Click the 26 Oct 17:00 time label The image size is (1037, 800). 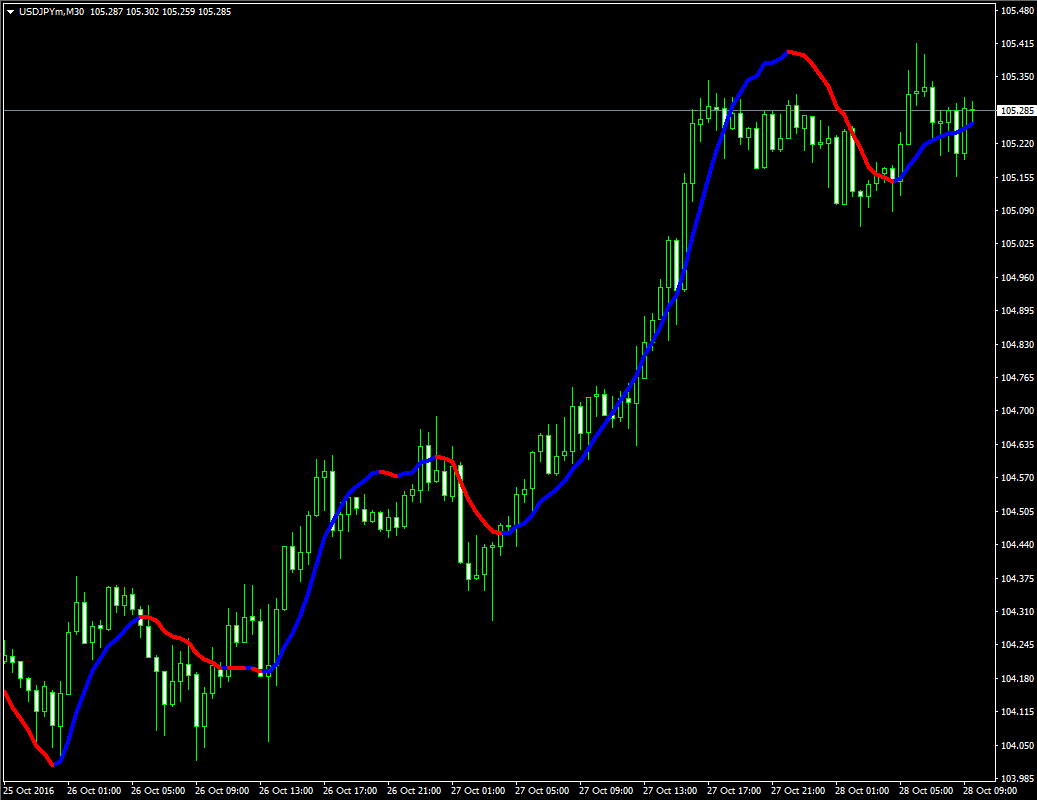coord(350,791)
